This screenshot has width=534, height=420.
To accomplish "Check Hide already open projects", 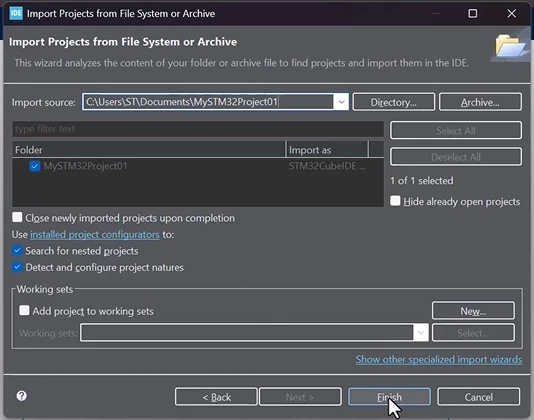I will pos(395,201).
